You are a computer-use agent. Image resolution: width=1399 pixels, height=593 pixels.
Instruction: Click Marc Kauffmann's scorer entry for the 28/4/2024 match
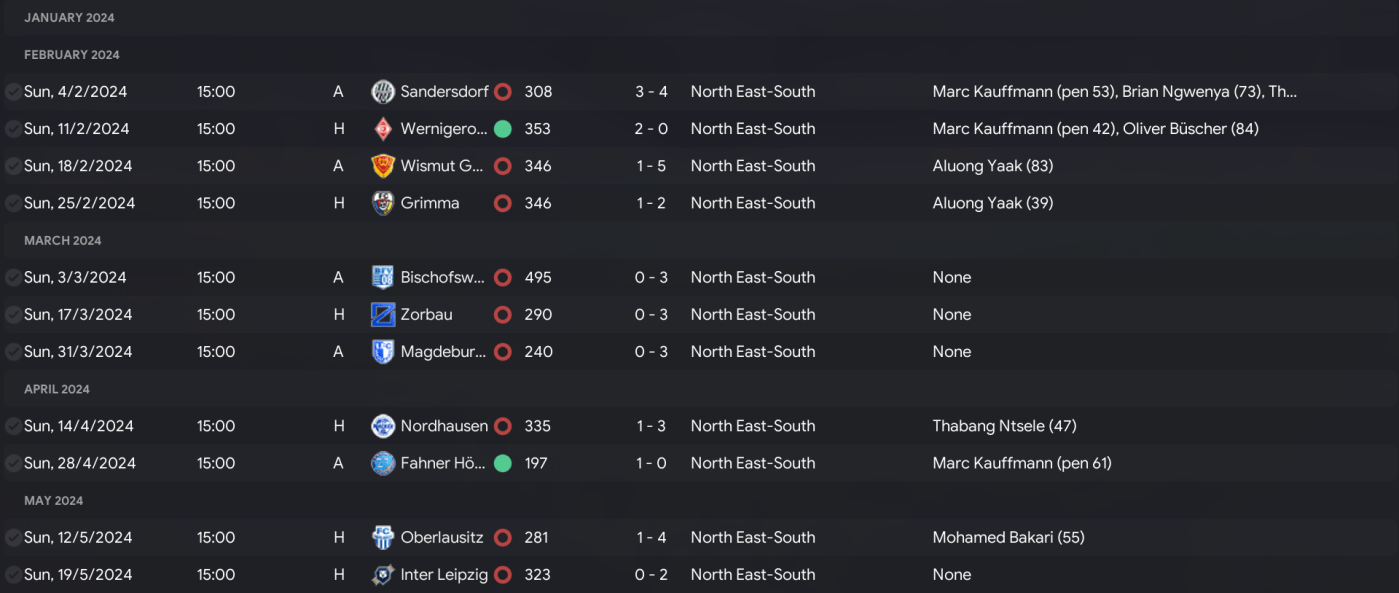click(1021, 463)
